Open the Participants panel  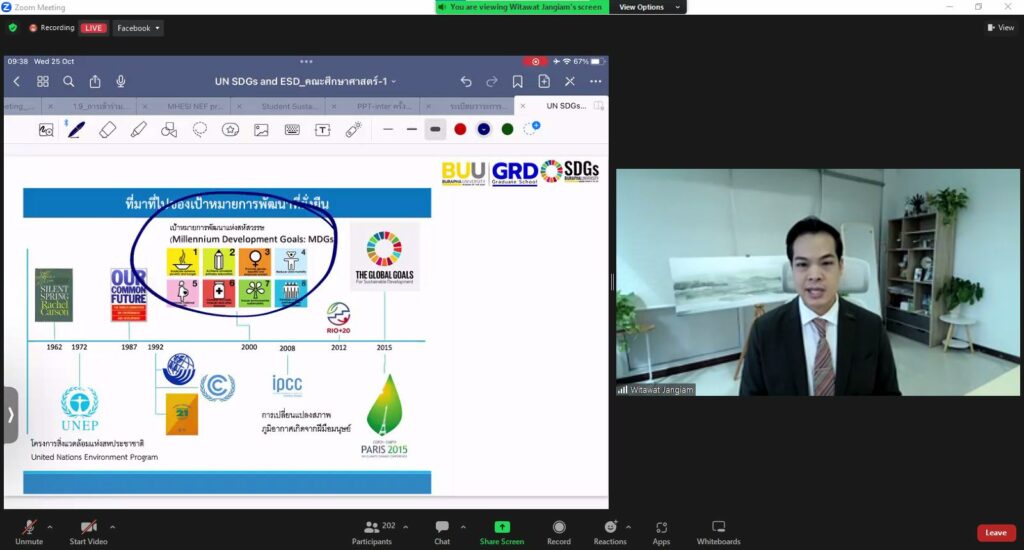(372, 530)
